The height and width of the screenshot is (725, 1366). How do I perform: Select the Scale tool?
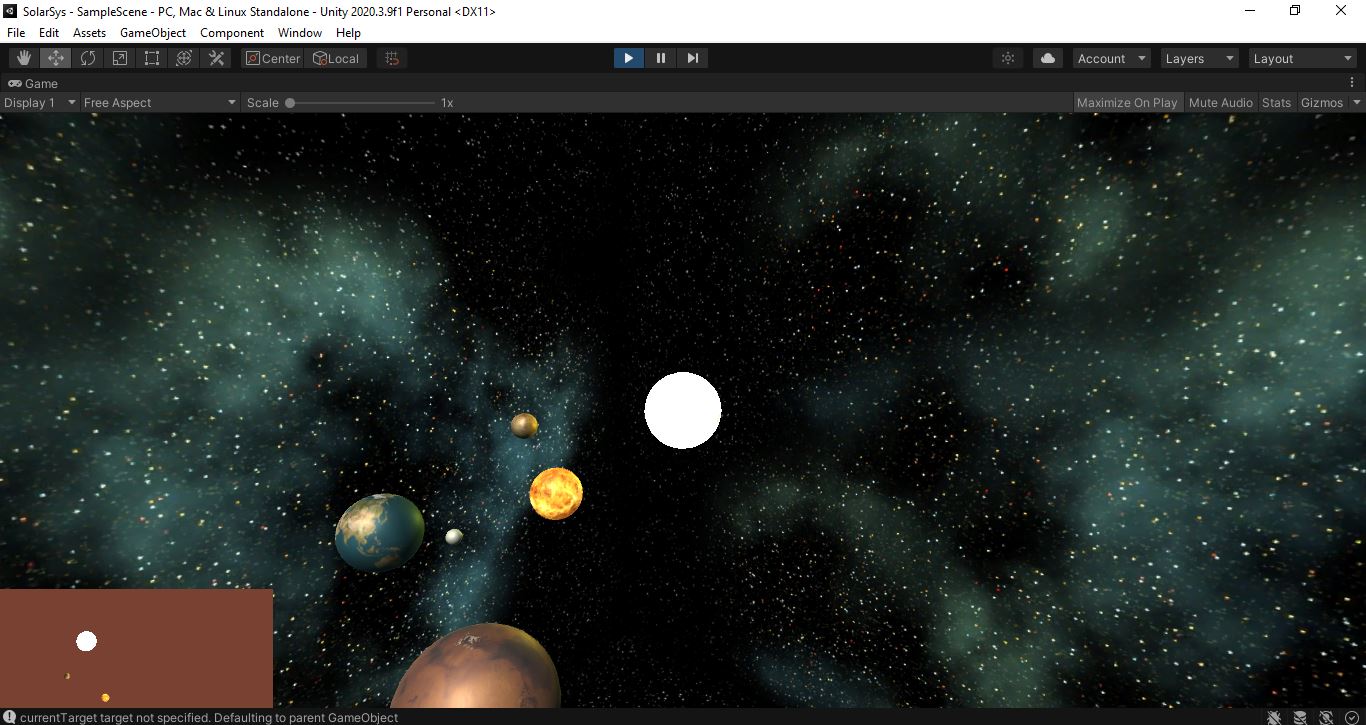(x=120, y=58)
